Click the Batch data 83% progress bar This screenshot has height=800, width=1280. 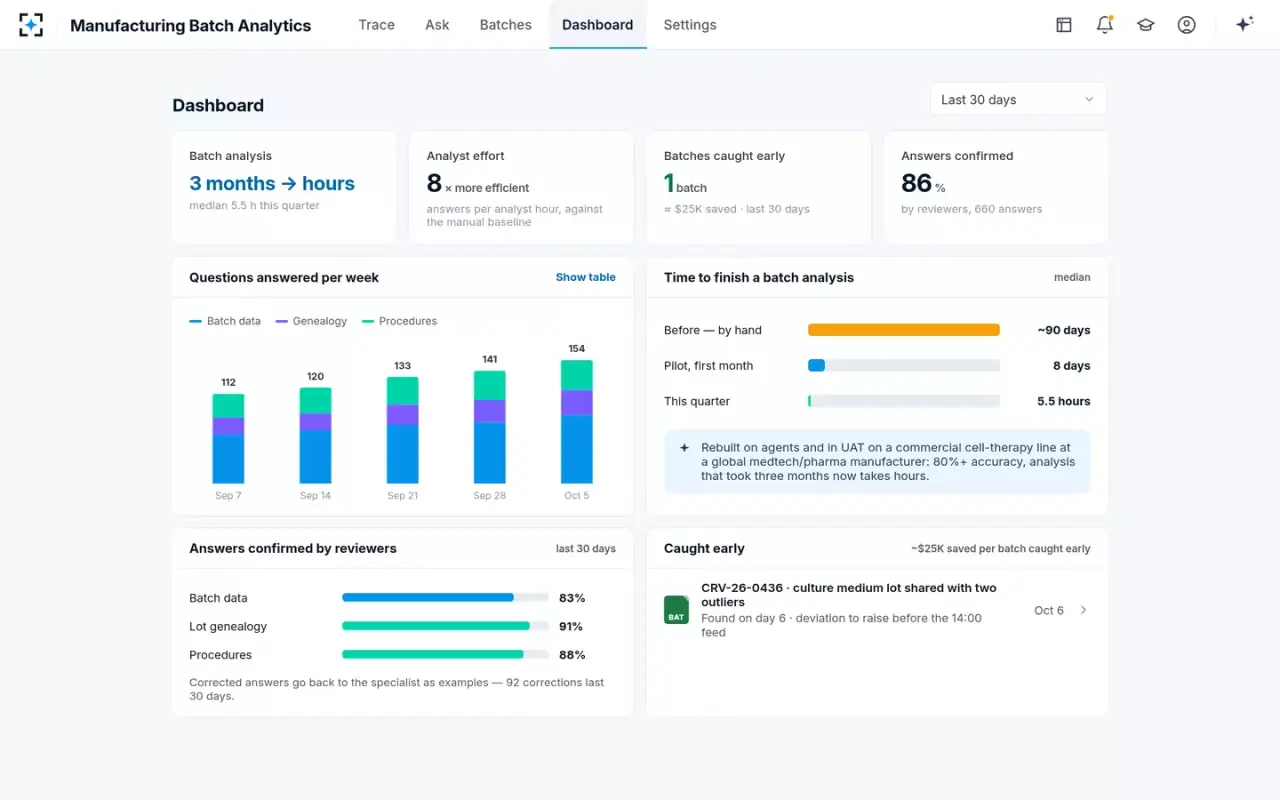point(445,598)
